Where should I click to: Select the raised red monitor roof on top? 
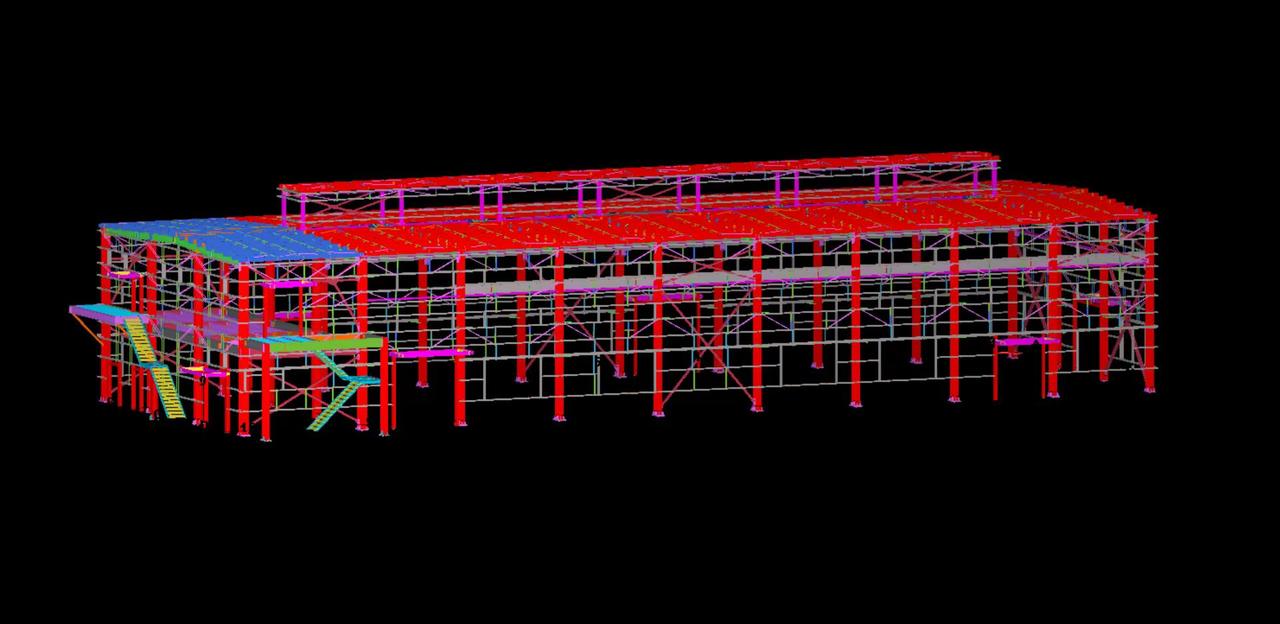coord(640,172)
